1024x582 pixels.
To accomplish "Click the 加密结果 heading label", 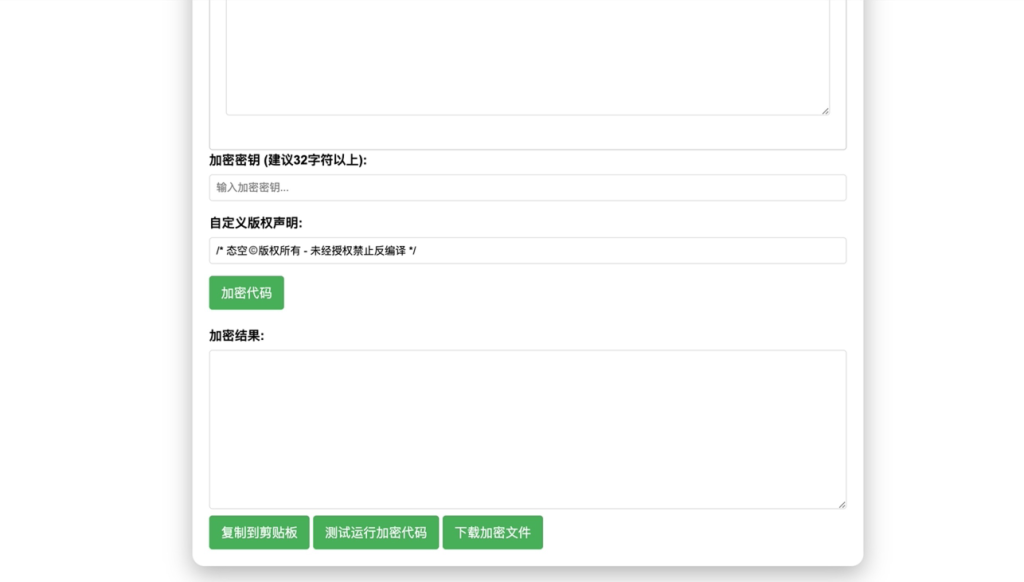I will pos(229,334).
